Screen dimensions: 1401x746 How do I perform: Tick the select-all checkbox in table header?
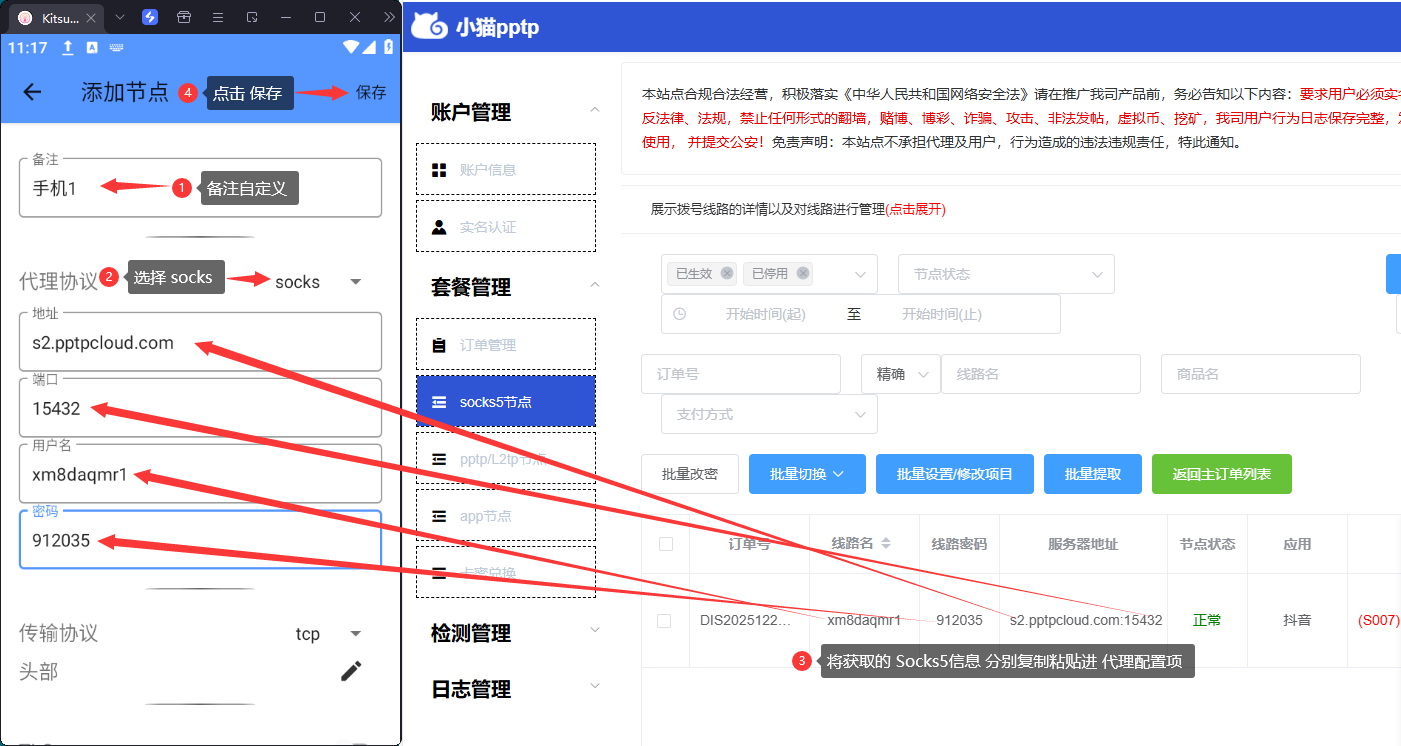[665, 544]
